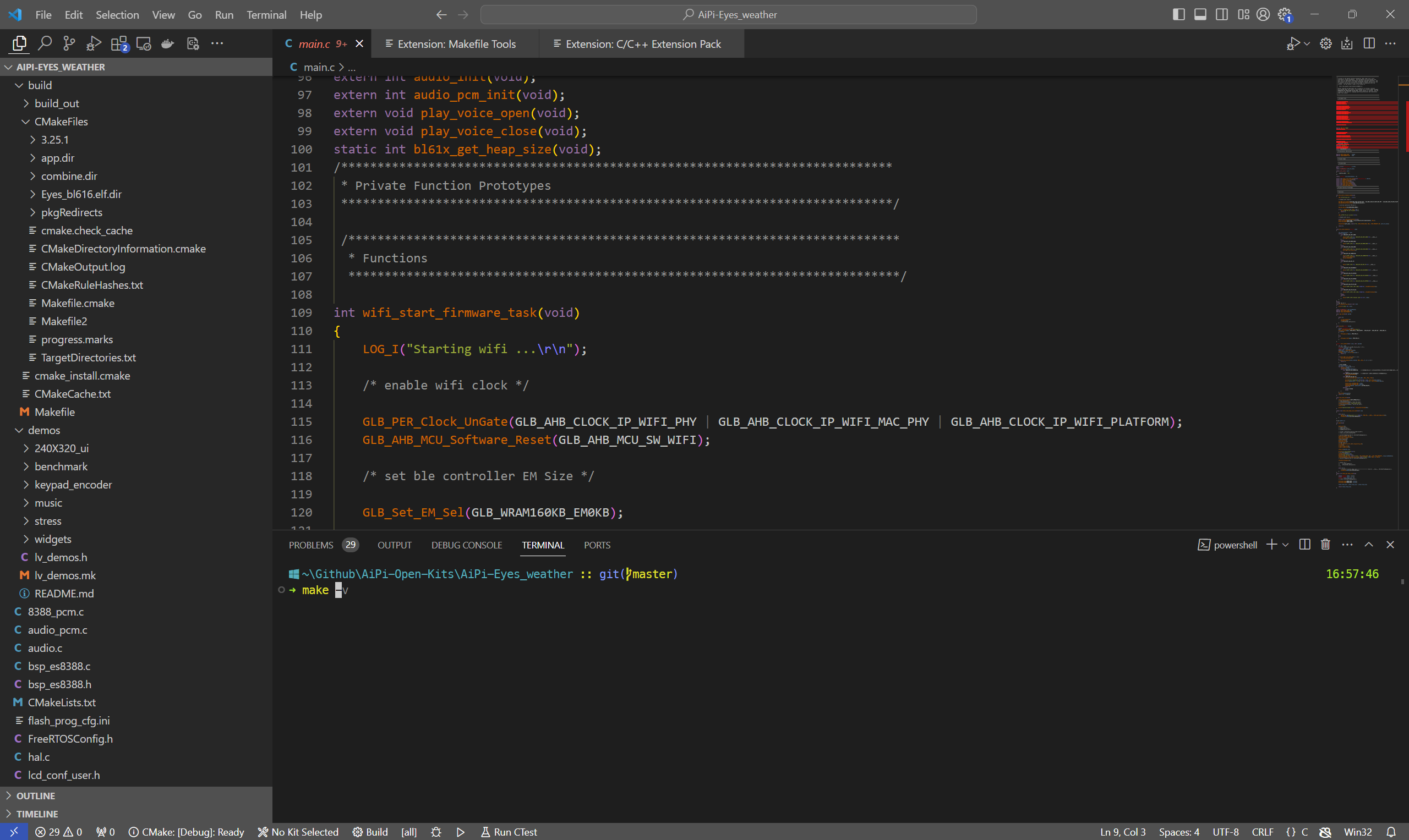
Task: Collapse the build folder
Action: tap(136, 85)
